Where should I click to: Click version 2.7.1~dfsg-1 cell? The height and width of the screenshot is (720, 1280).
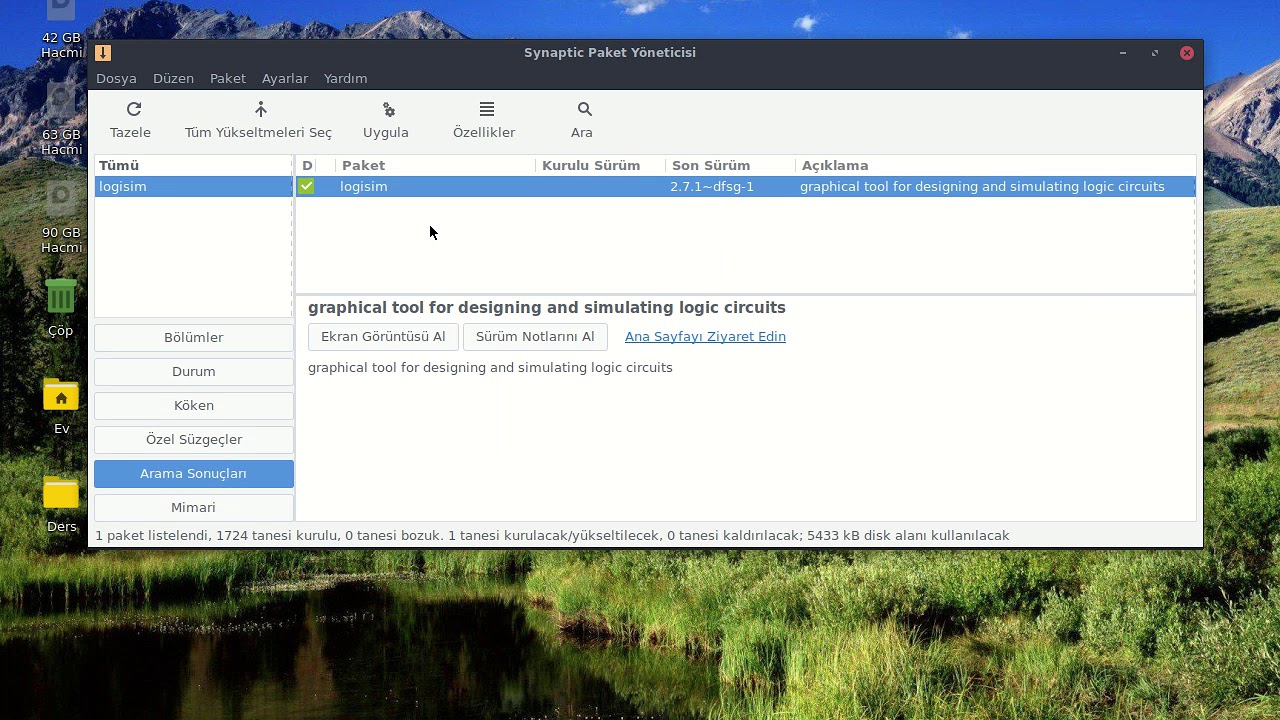(712, 186)
